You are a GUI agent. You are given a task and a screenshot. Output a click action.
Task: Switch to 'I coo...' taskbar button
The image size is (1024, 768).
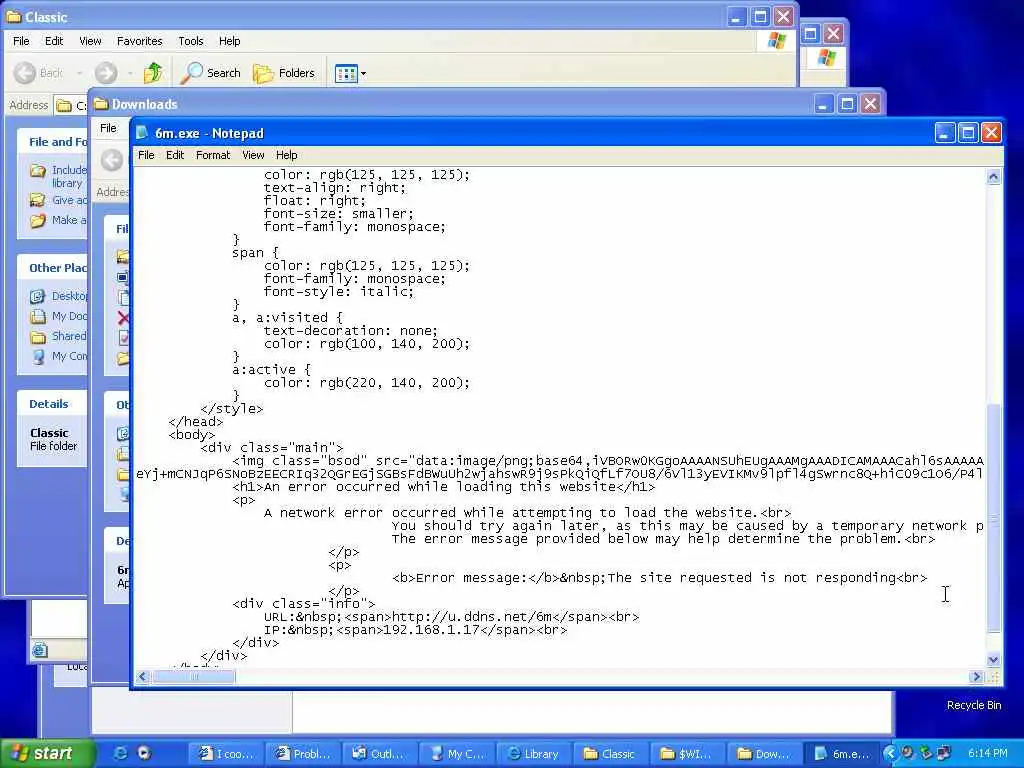[227, 754]
